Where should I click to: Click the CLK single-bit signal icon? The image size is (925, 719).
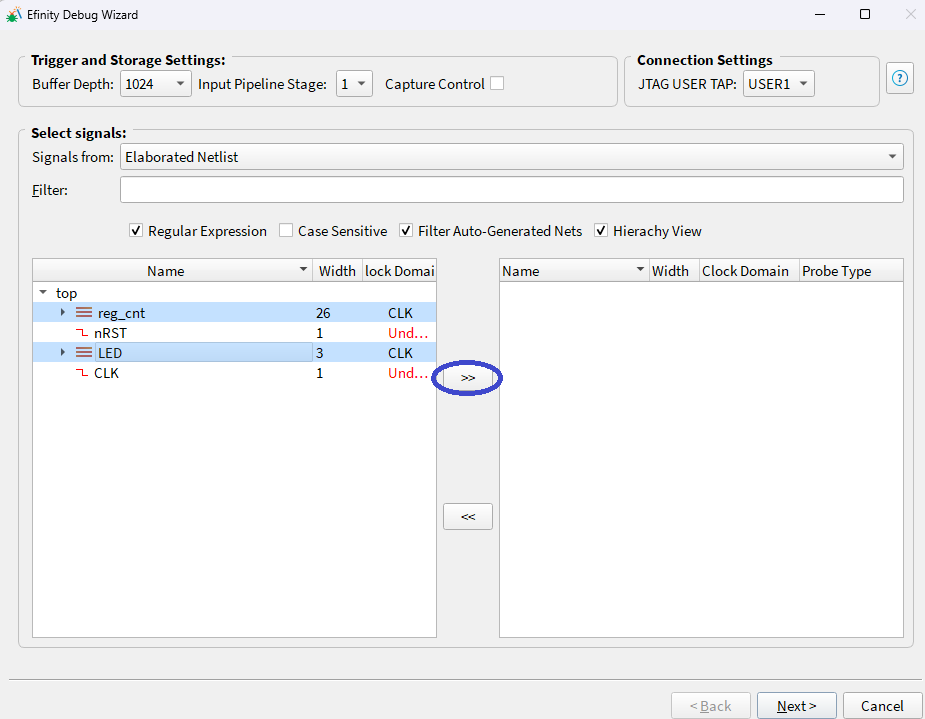[x=82, y=373]
